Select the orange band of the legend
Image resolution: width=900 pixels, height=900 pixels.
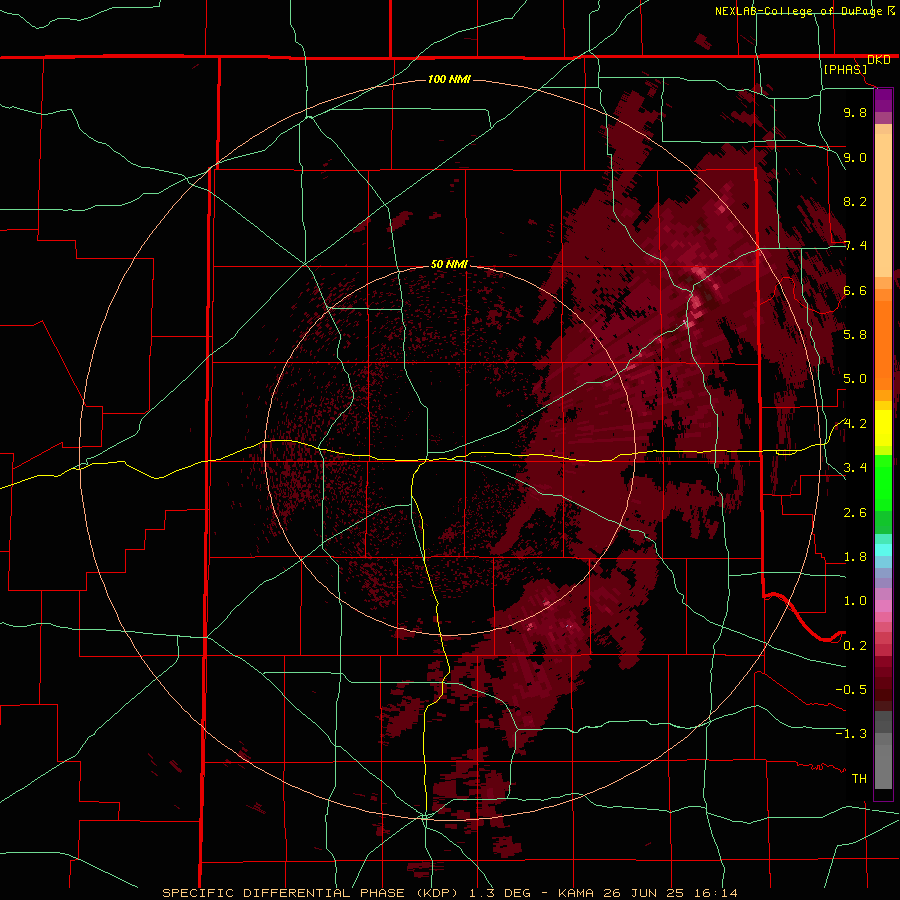coord(883,346)
